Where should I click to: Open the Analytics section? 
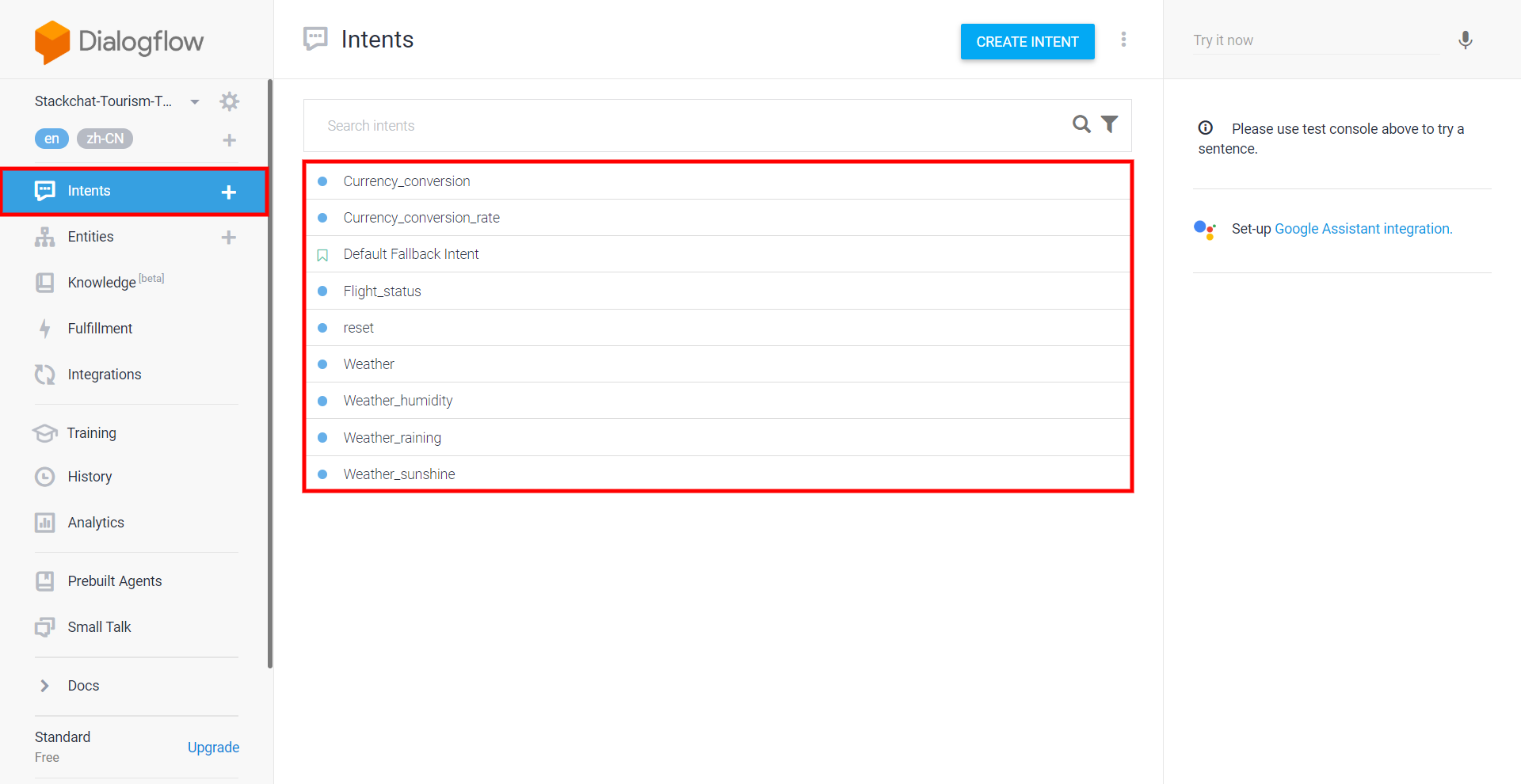(96, 523)
